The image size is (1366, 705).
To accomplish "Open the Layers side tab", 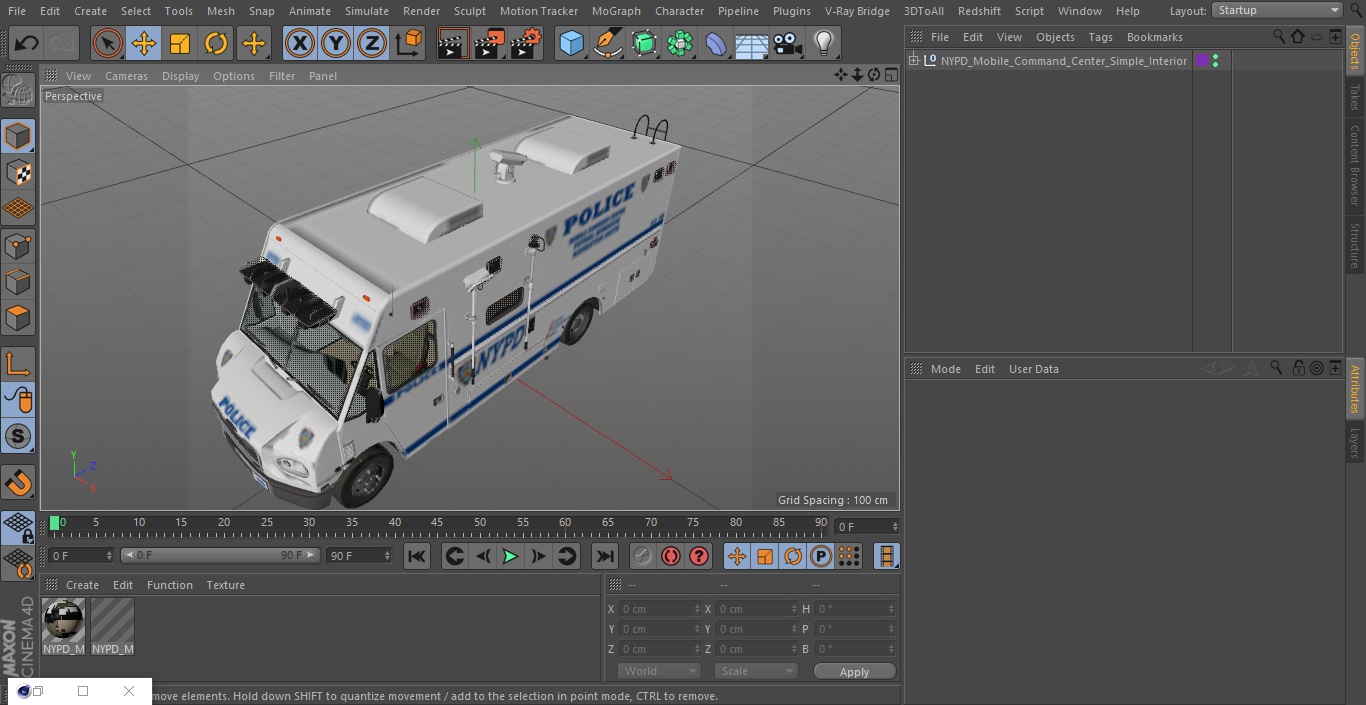I will coord(1355,443).
